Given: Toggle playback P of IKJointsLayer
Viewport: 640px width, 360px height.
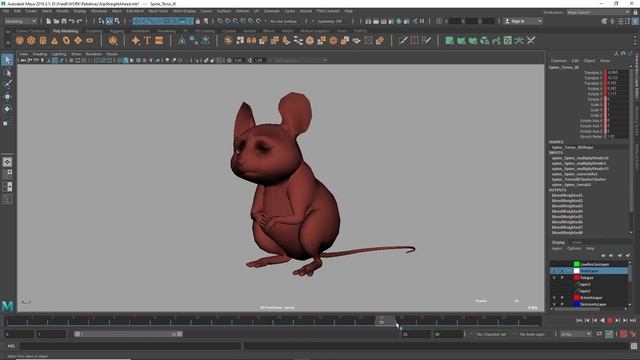Looking at the screenshot, I should pos(562,298).
